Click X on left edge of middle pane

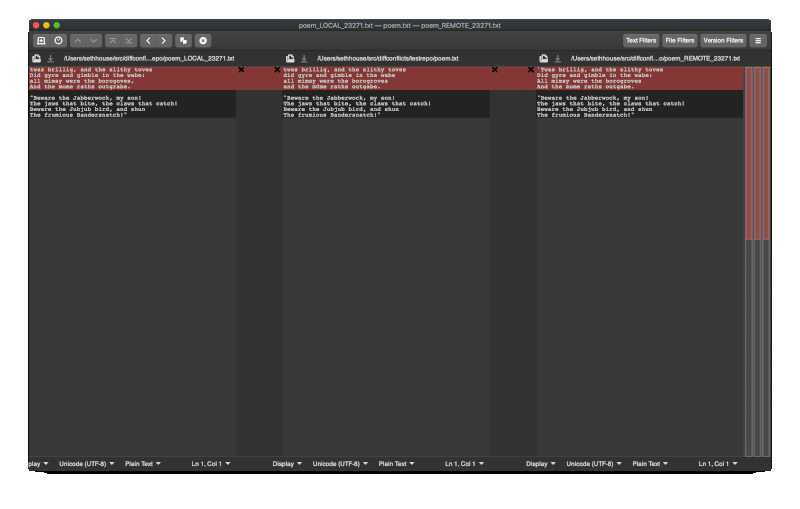tap(277, 70)
